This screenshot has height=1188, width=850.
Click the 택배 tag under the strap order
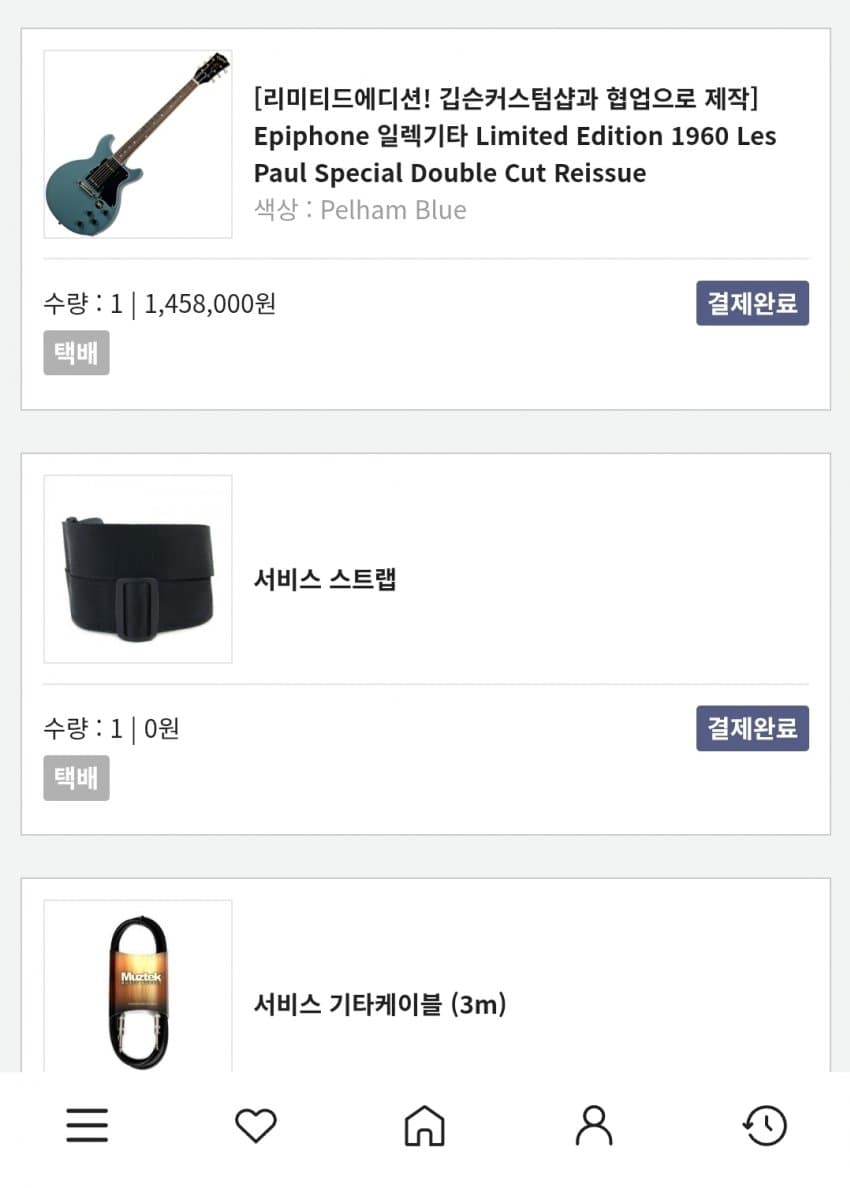coord(76,778)
